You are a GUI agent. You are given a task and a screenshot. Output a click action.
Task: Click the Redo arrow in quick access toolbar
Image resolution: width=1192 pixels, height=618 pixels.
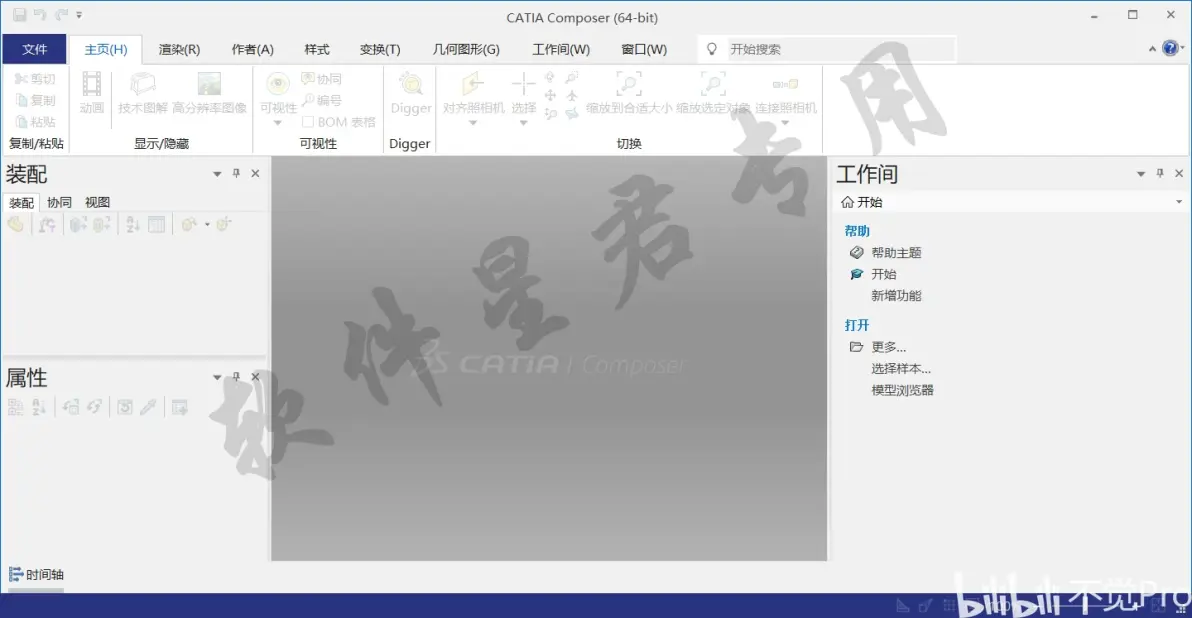point(61,14)
